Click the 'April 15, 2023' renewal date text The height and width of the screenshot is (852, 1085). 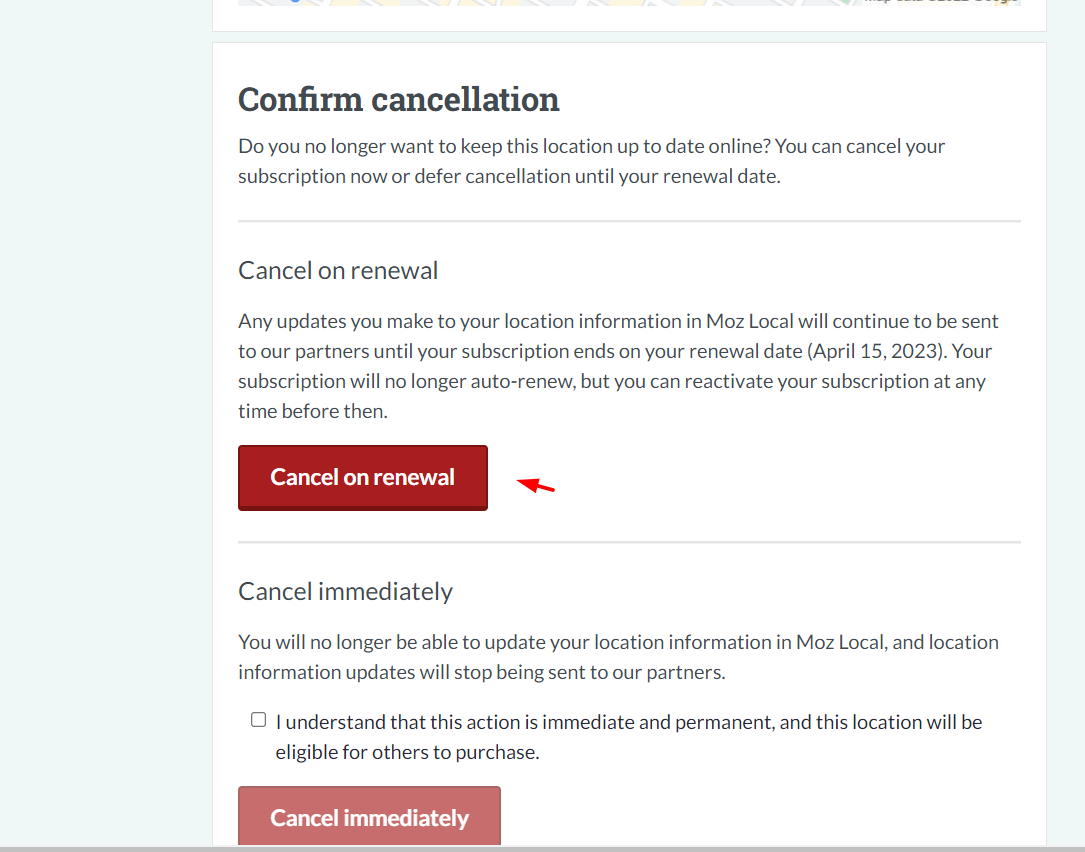tap(875, 351)
